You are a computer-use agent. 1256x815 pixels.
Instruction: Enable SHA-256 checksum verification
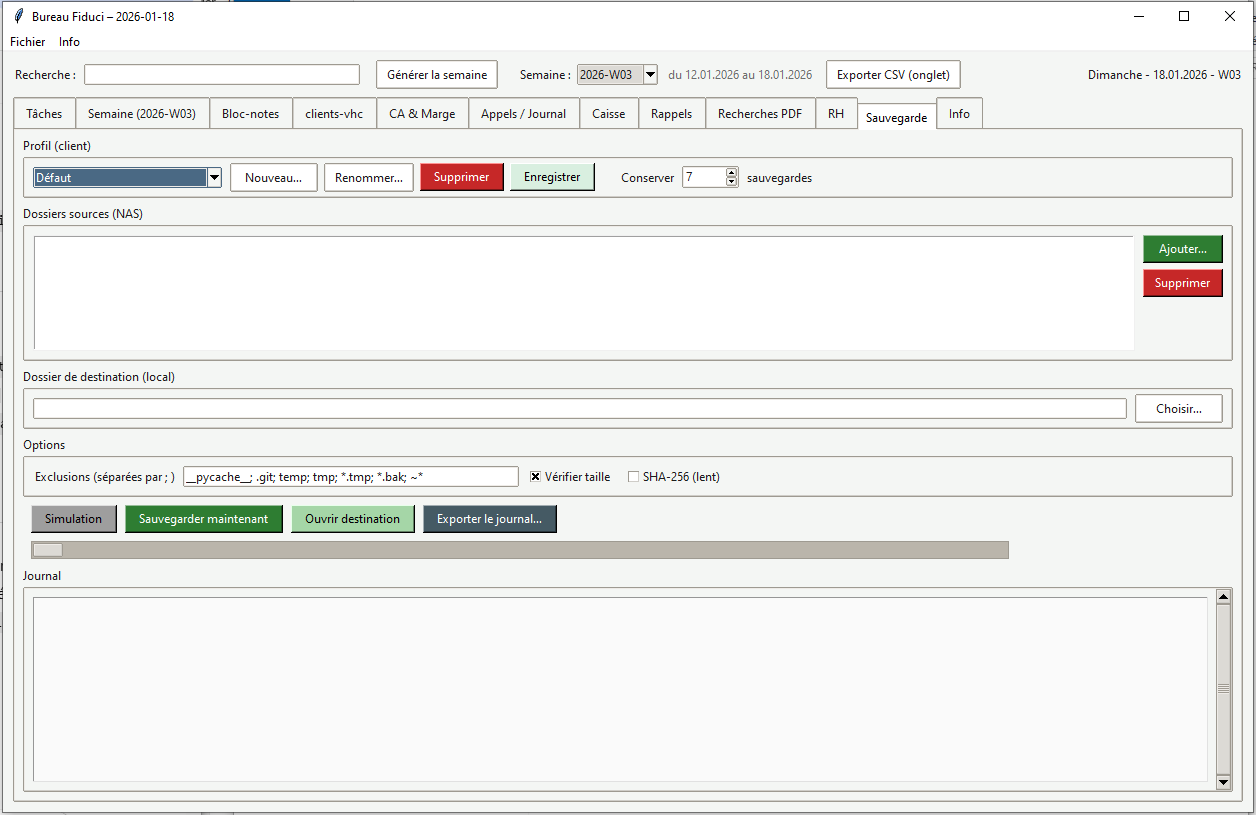click(633, 477)
